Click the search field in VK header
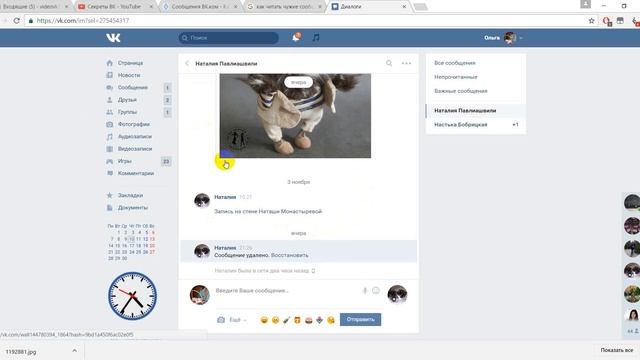Image resolution: width=640 pixels, height=360 pixels. click(x=229, y=38)
